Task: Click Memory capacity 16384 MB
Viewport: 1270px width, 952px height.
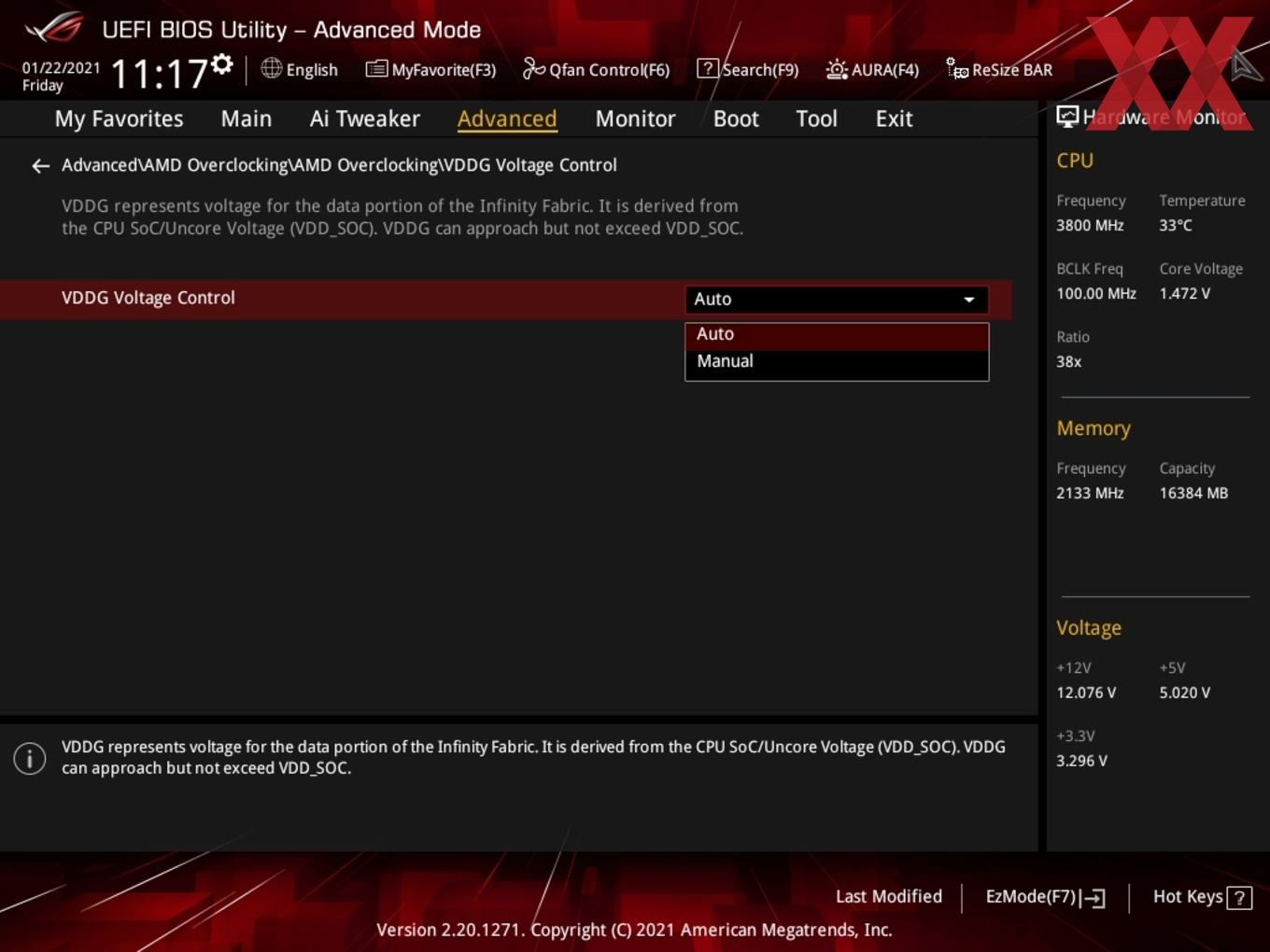Action: (x=1193, y=494)
